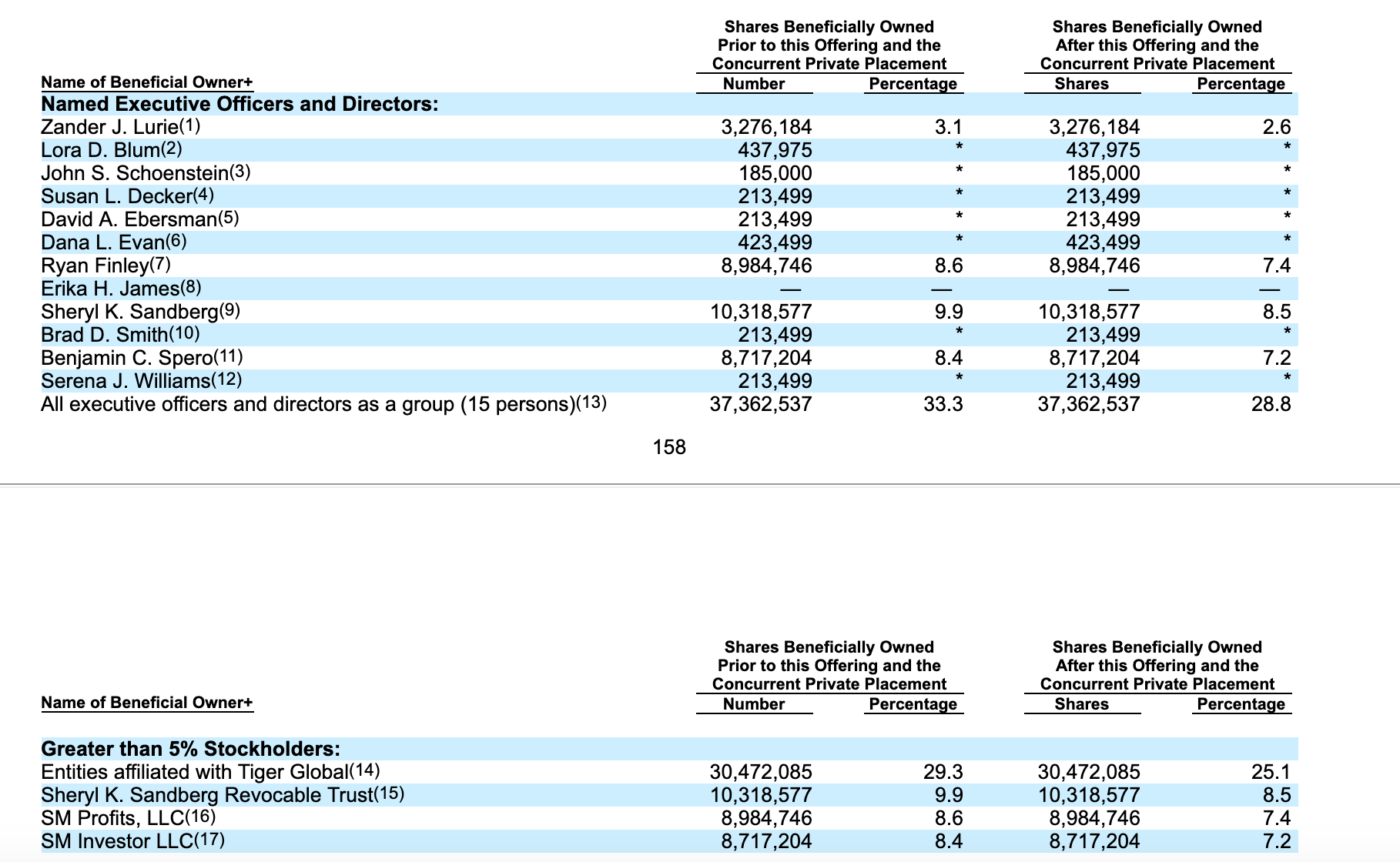Select 'Entities affiliated with Tiger Global(14)'
The height and width of the screenshot is (862, 1400).
pos(210,771)
